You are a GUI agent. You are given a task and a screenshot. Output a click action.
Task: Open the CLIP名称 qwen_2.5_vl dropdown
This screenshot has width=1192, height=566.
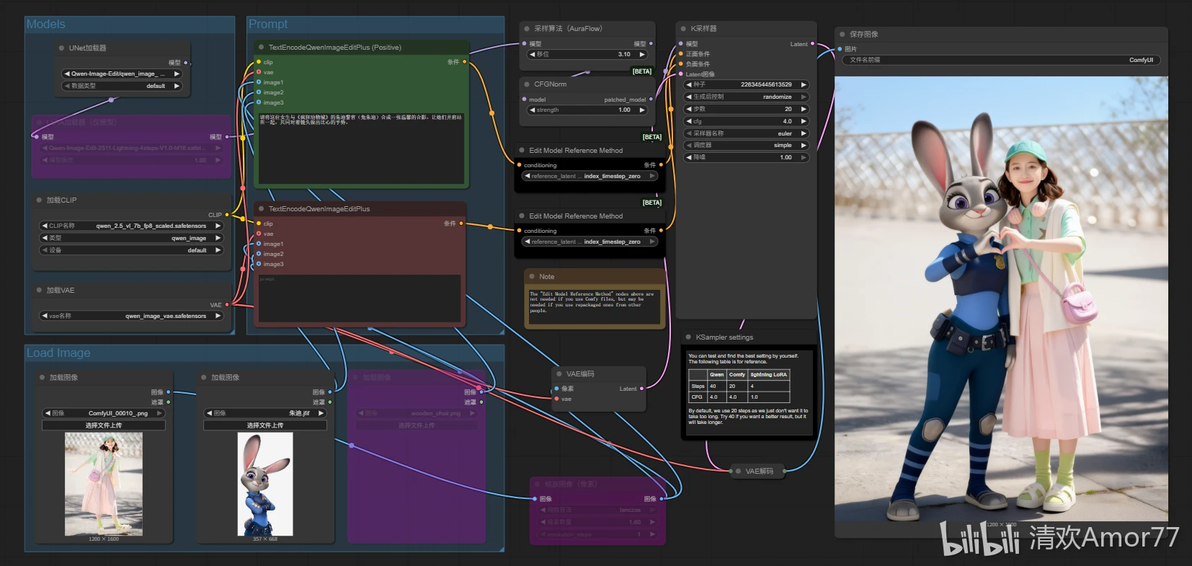132,226
